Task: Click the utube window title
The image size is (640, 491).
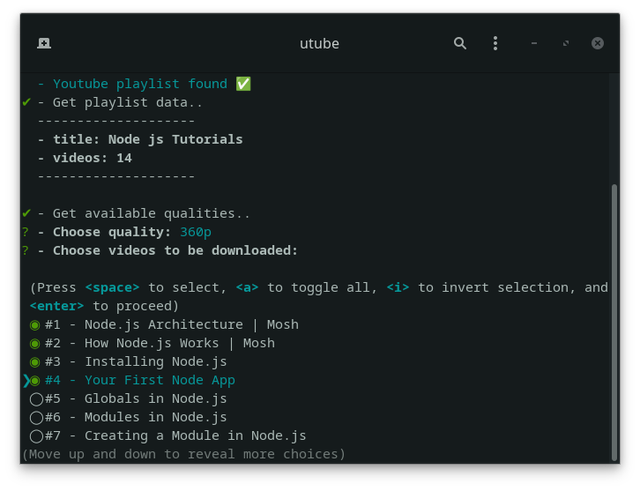Action: (x=319, y=44)
